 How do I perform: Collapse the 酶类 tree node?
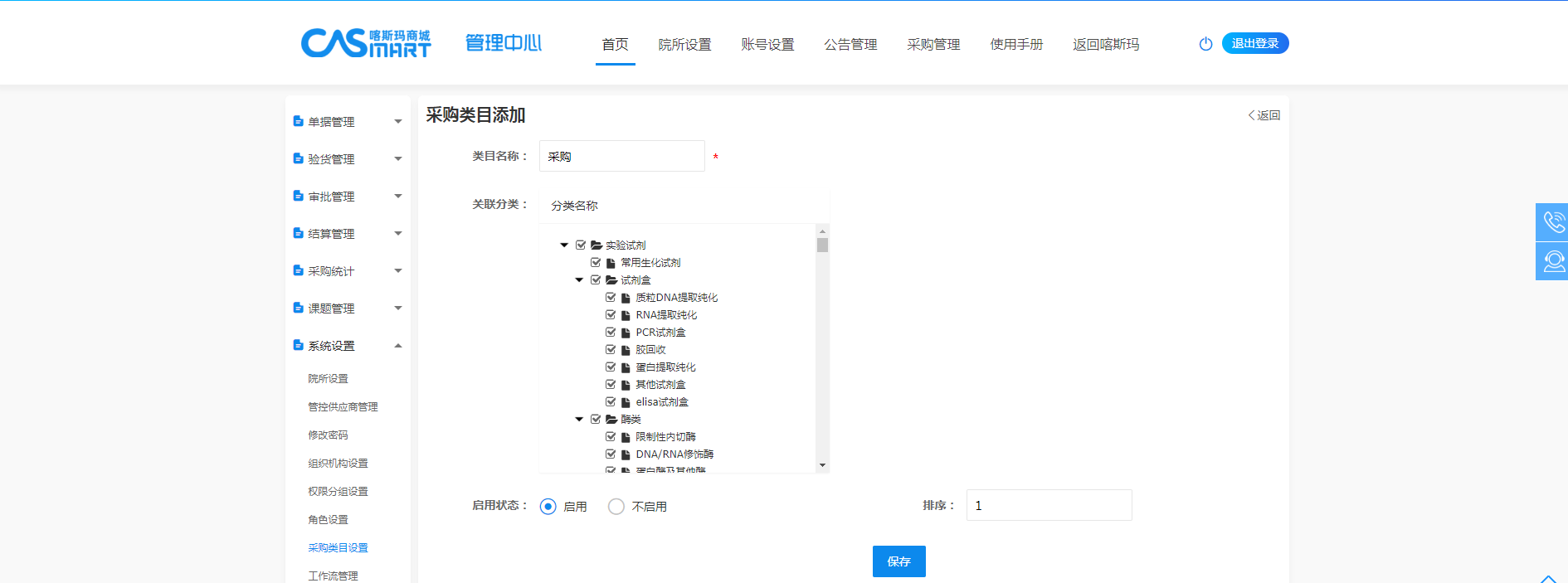(x=579, y=420)
